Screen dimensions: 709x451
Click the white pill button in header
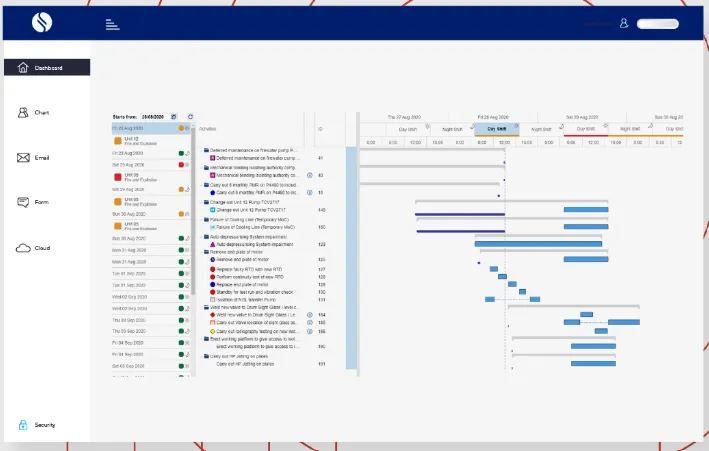pyautogui.click(x=657, y=24)
